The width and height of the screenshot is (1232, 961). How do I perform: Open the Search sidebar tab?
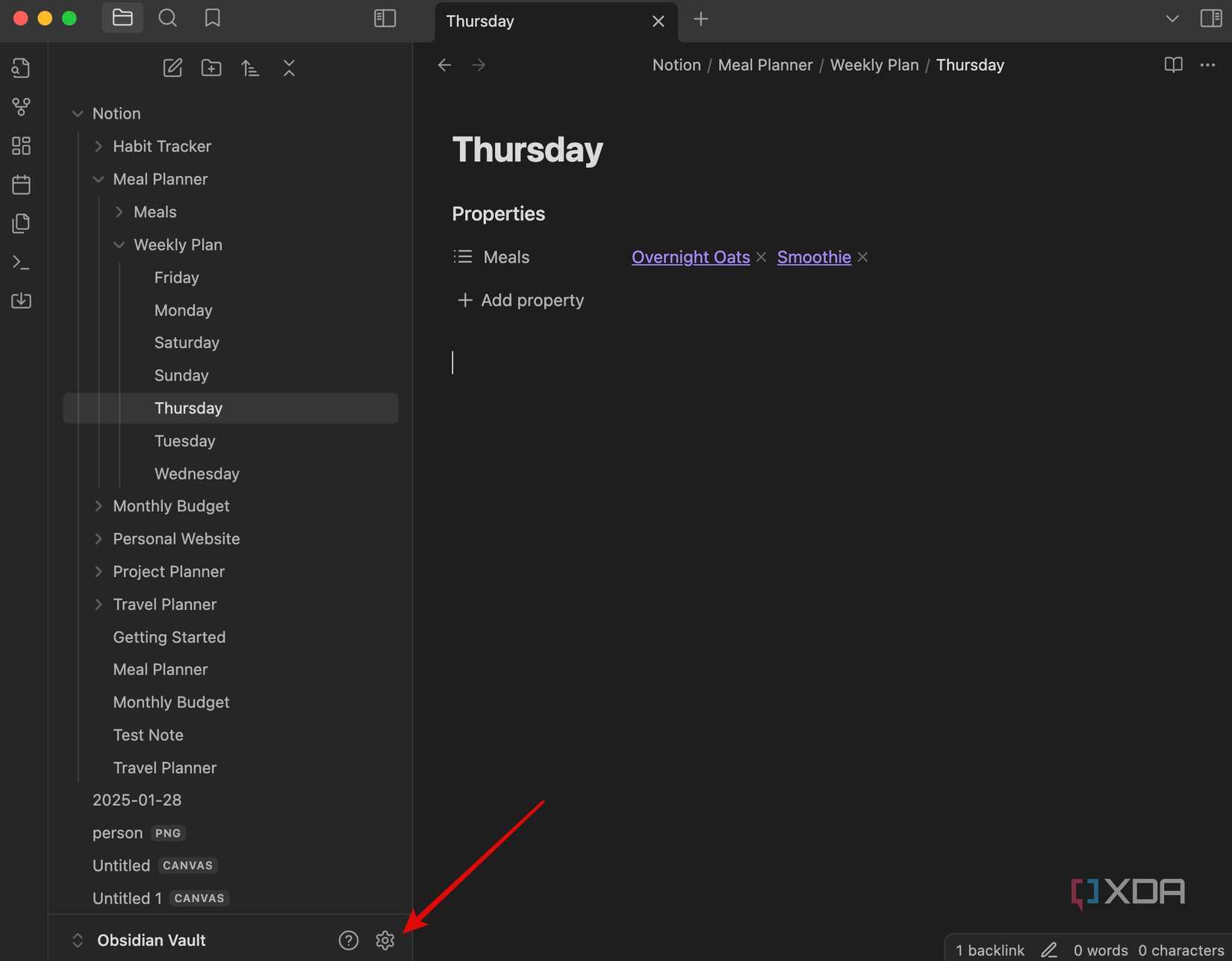(167, 18)
